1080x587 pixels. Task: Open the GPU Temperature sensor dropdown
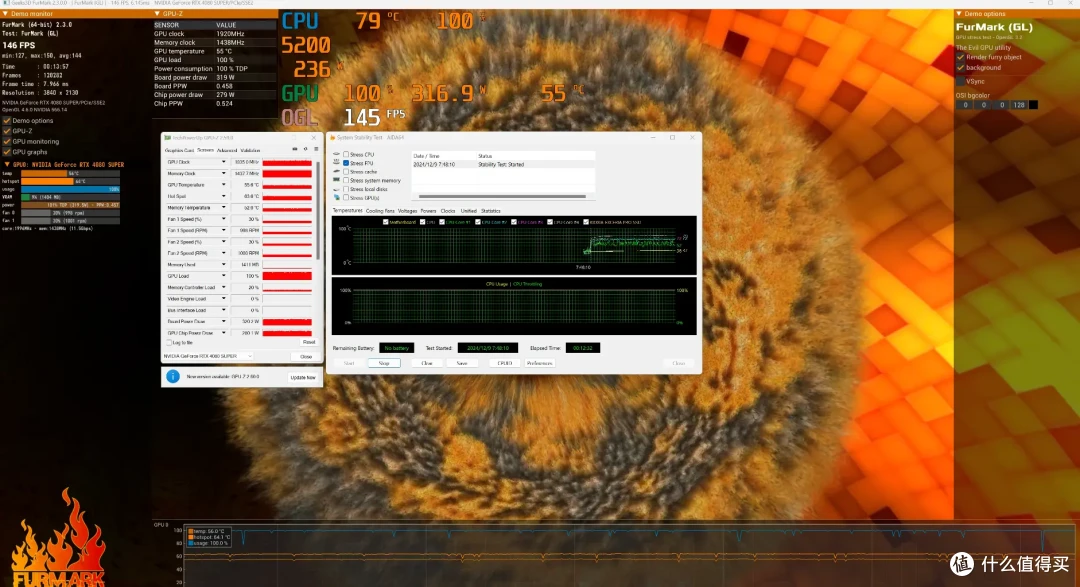223,185
